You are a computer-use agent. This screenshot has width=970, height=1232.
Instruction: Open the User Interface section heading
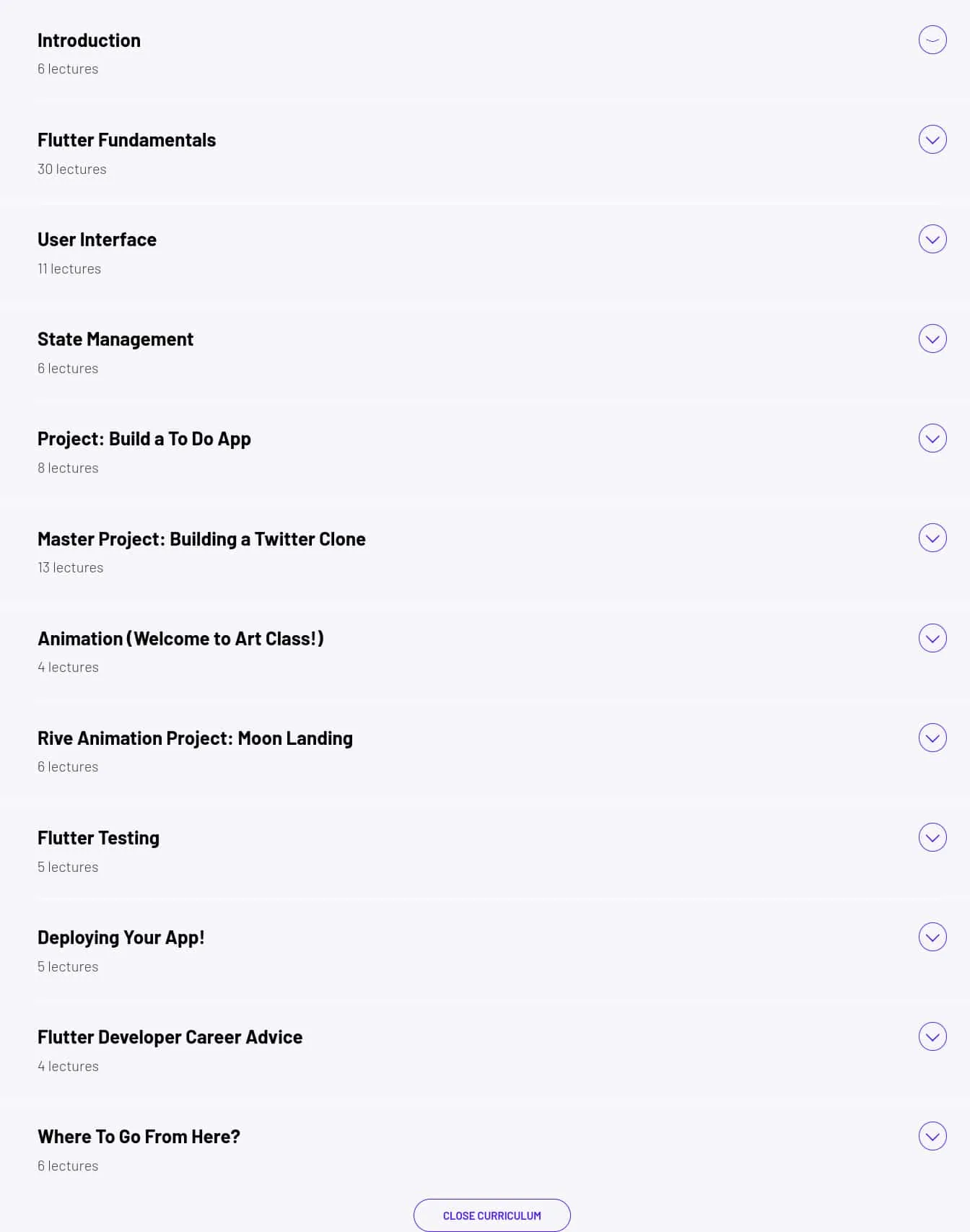[x=97, y=240]
